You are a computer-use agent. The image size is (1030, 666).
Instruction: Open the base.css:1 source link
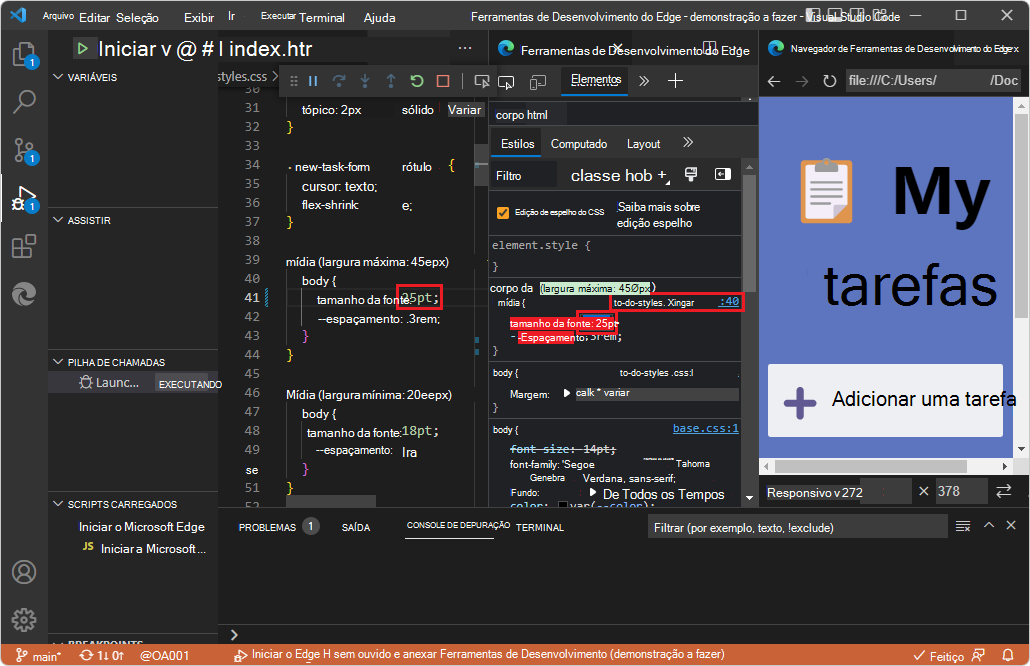tap(705, 428)
